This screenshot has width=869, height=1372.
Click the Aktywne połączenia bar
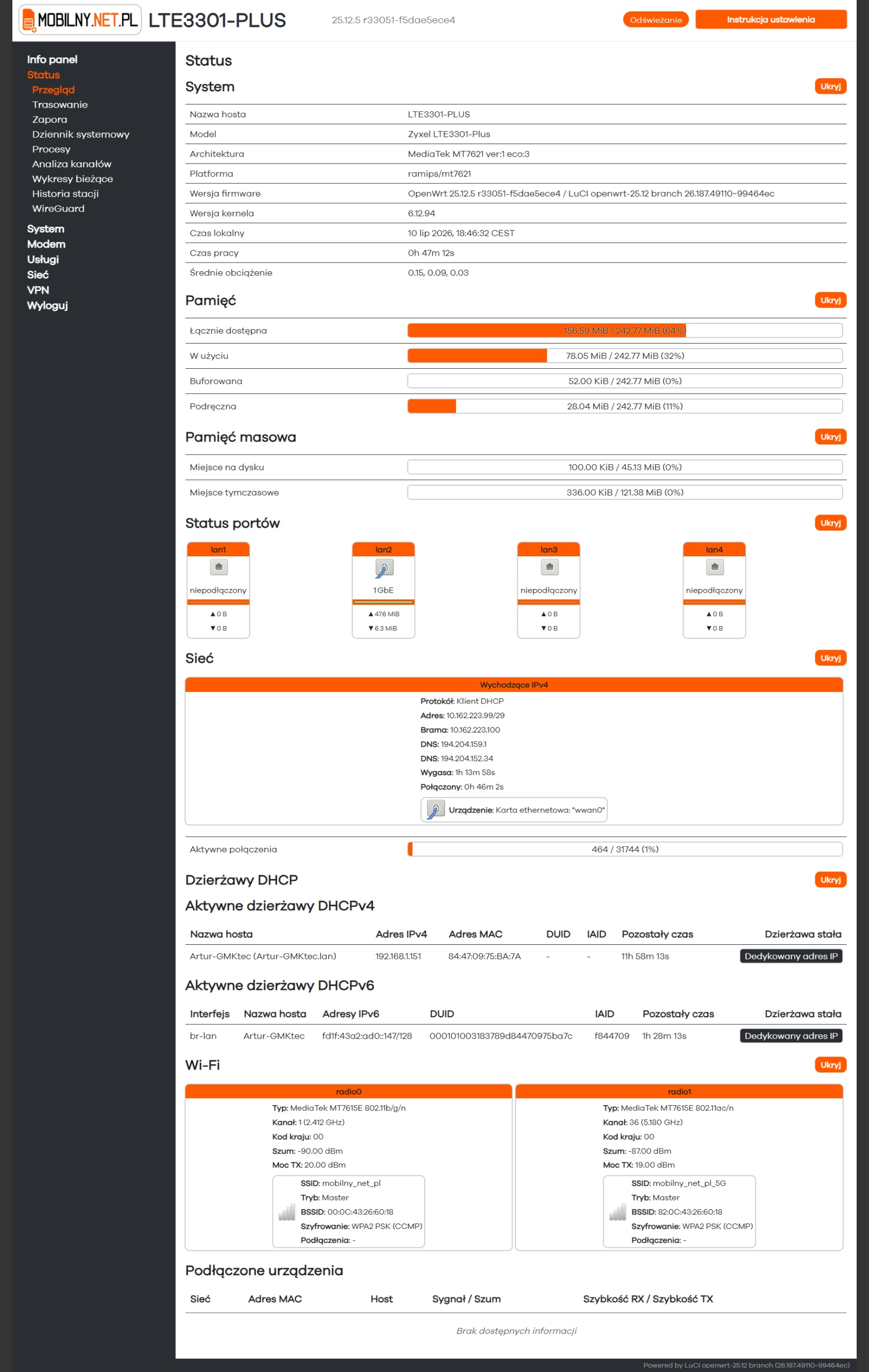click(625, 849)
